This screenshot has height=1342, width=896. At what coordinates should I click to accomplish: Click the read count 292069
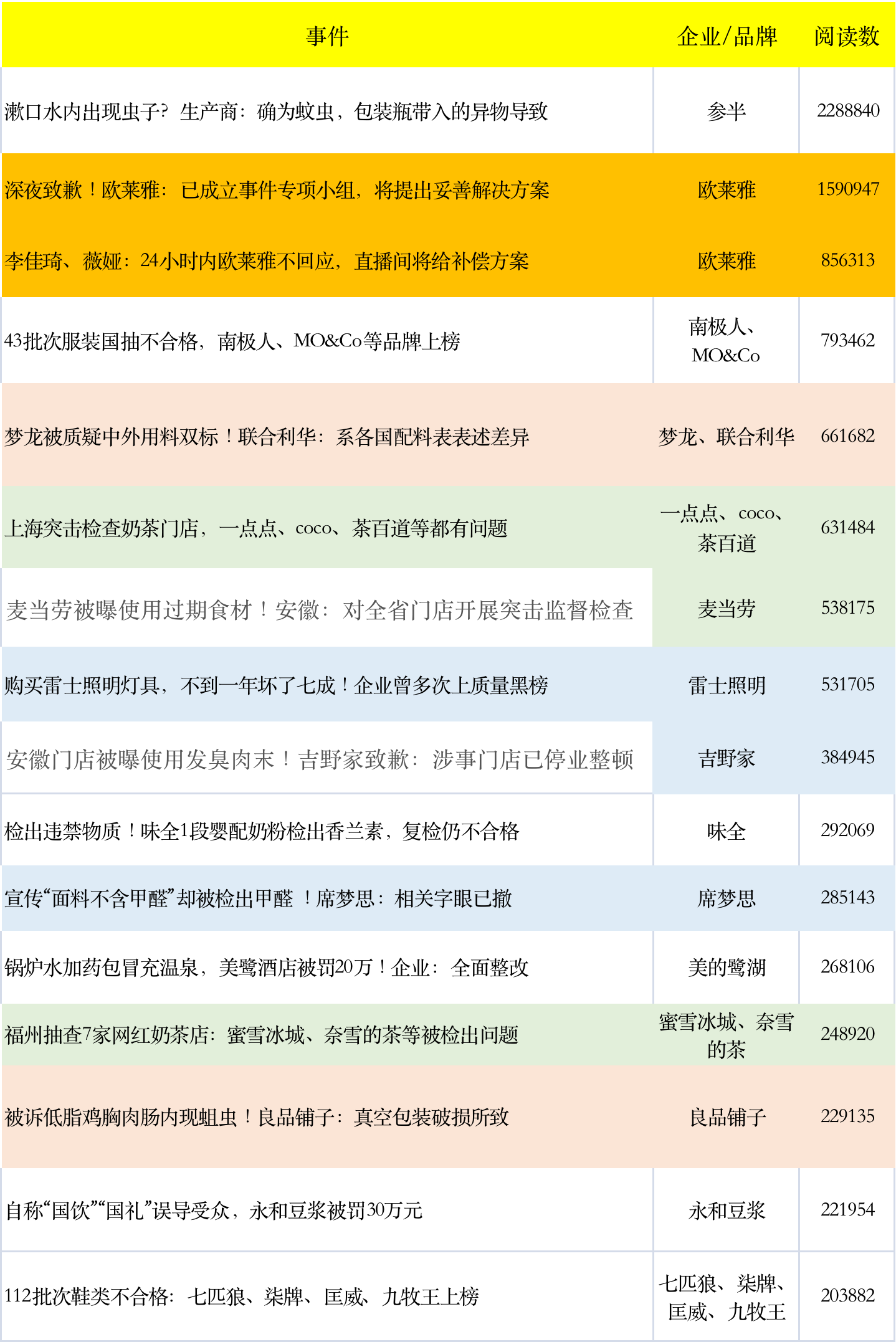pyautogui.click(x=848, y=830)
